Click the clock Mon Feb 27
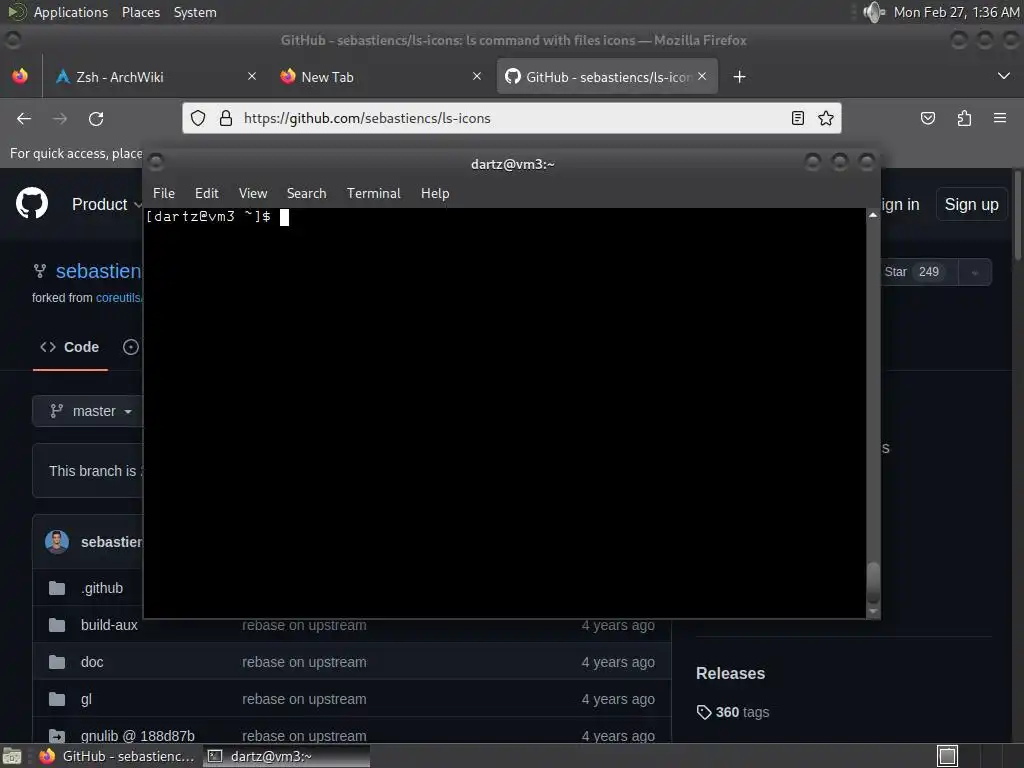 click(x=956, y=12)
